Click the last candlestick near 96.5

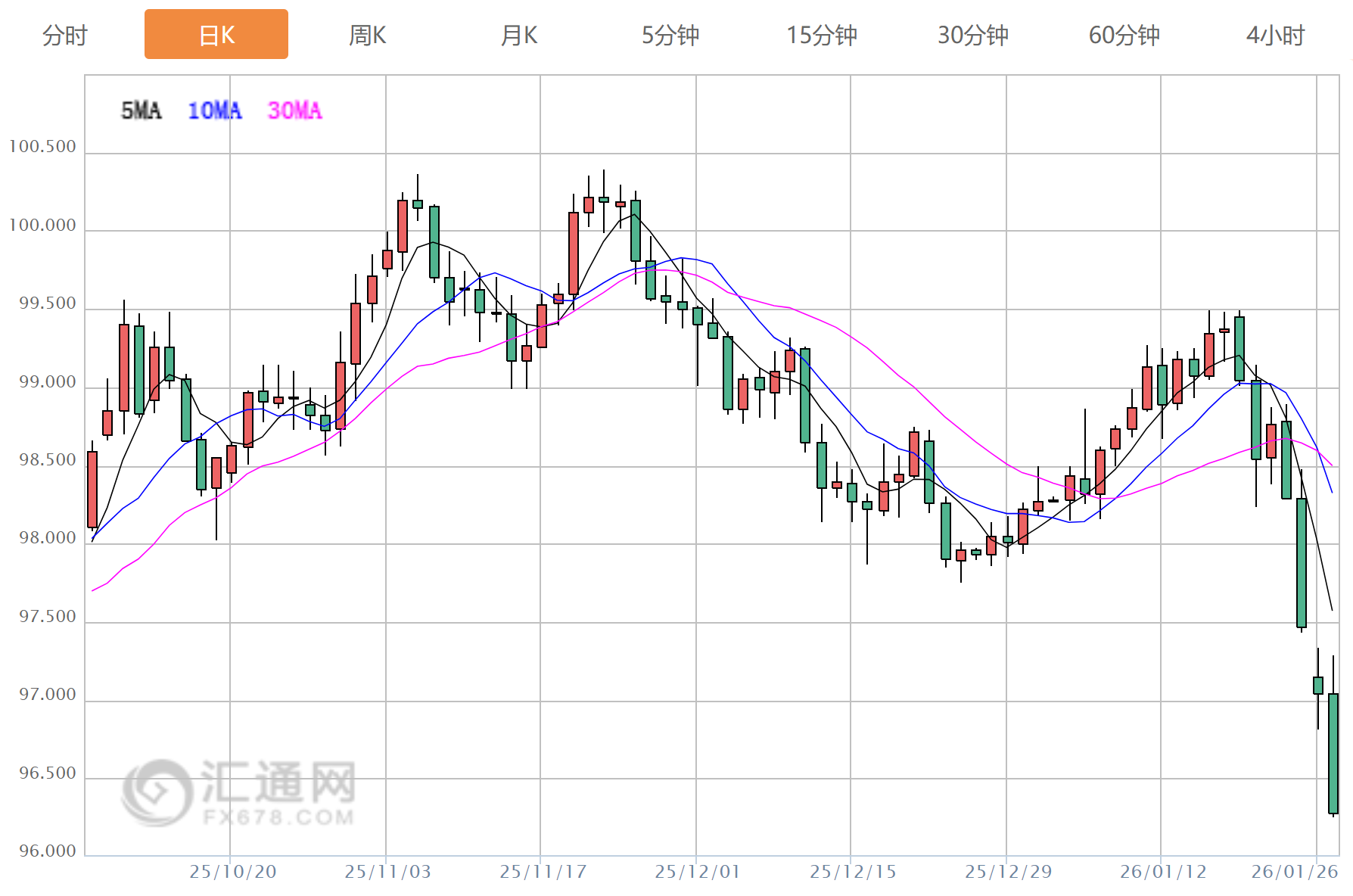(x=1333, y=753)
